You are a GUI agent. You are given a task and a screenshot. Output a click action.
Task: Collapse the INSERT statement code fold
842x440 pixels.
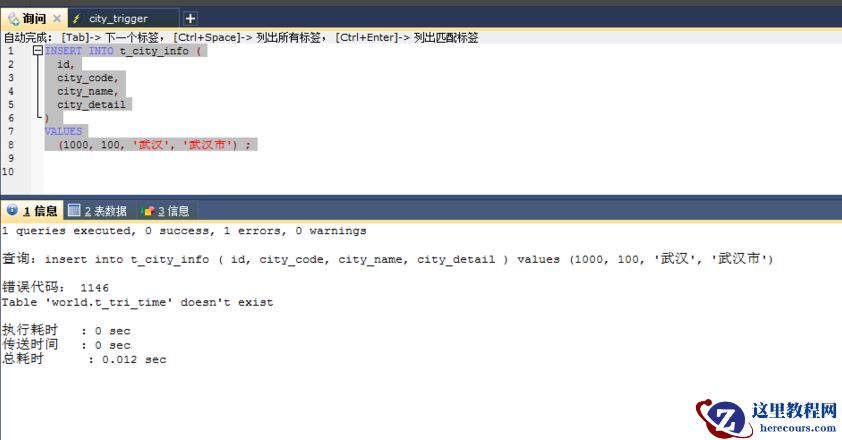coord(38,51)
